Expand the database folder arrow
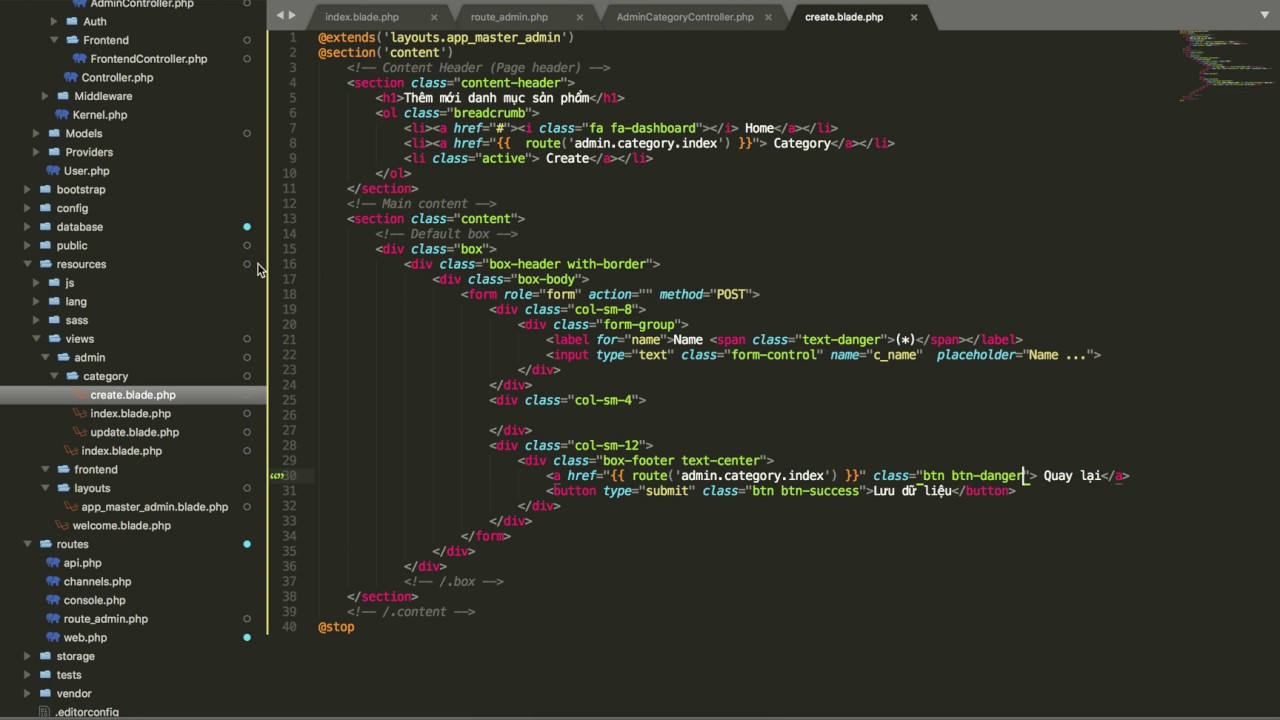1280x720 pixels. click(27, 227)
